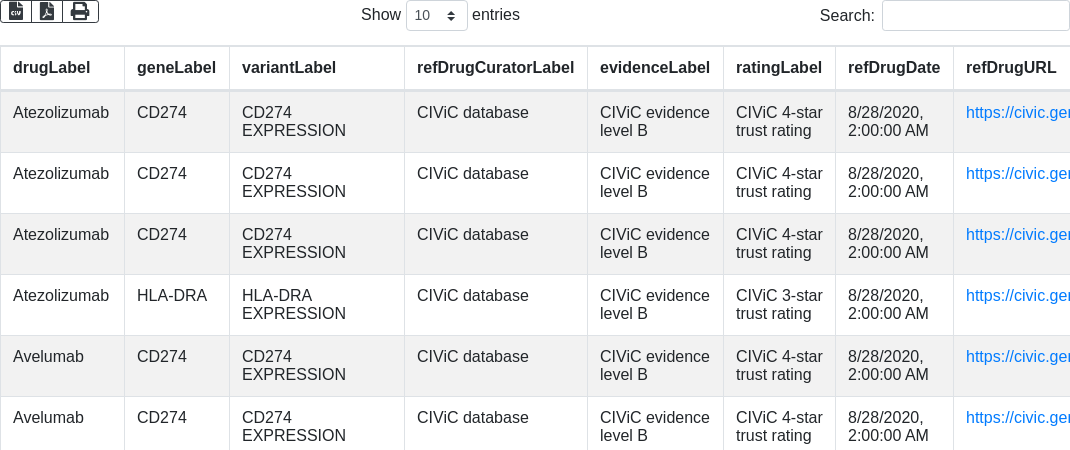Print the table using printer icon

[x=80, y=11]
